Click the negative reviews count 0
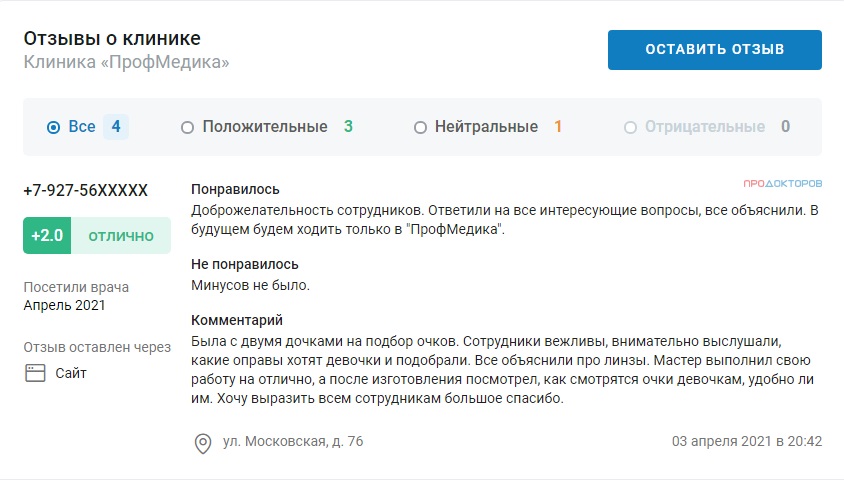 [x=785, y=127]
